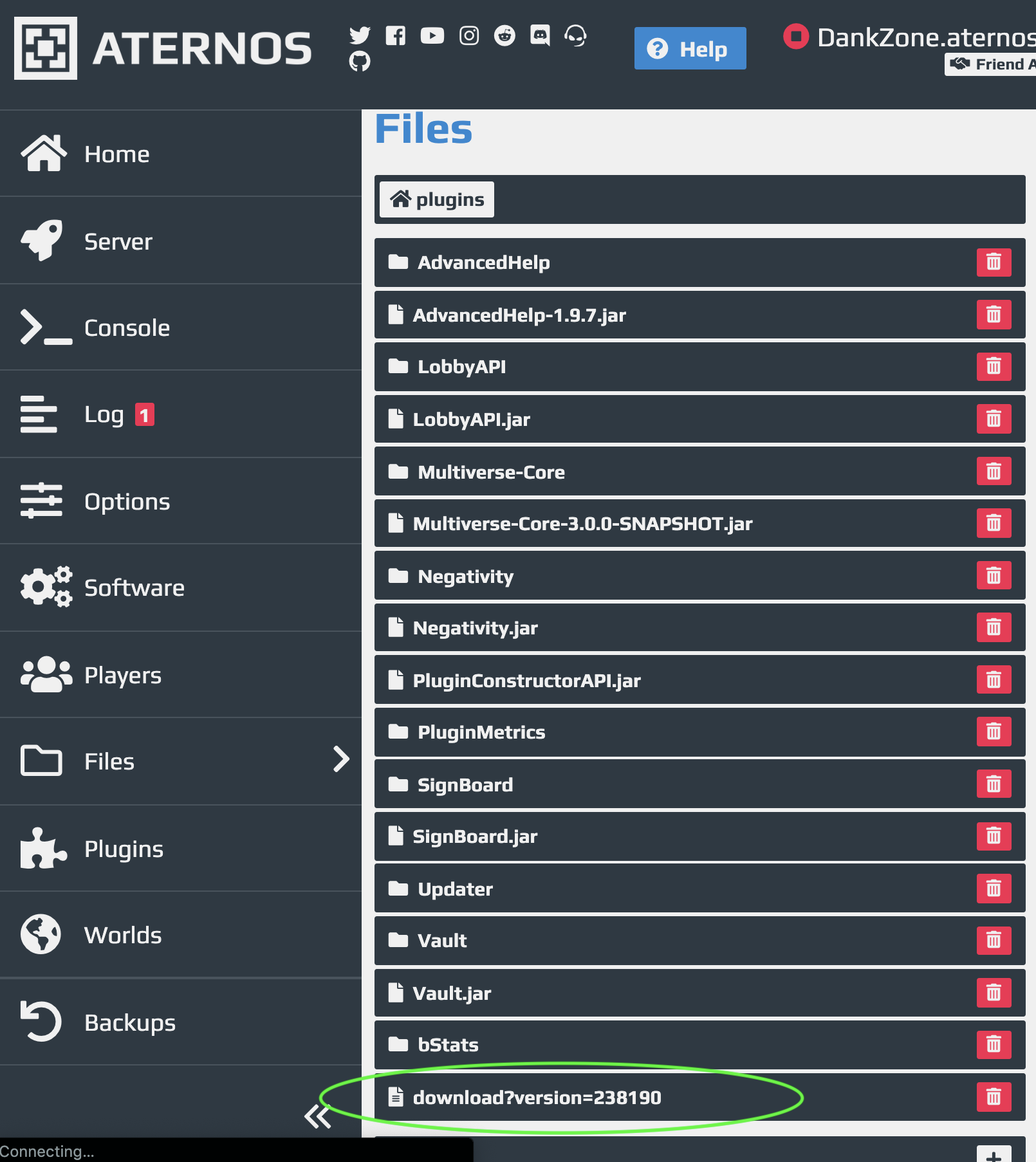Click the plus button below the file list
The height and width of the screenshot is (1162, 1036).
[x=994, y=1154]
